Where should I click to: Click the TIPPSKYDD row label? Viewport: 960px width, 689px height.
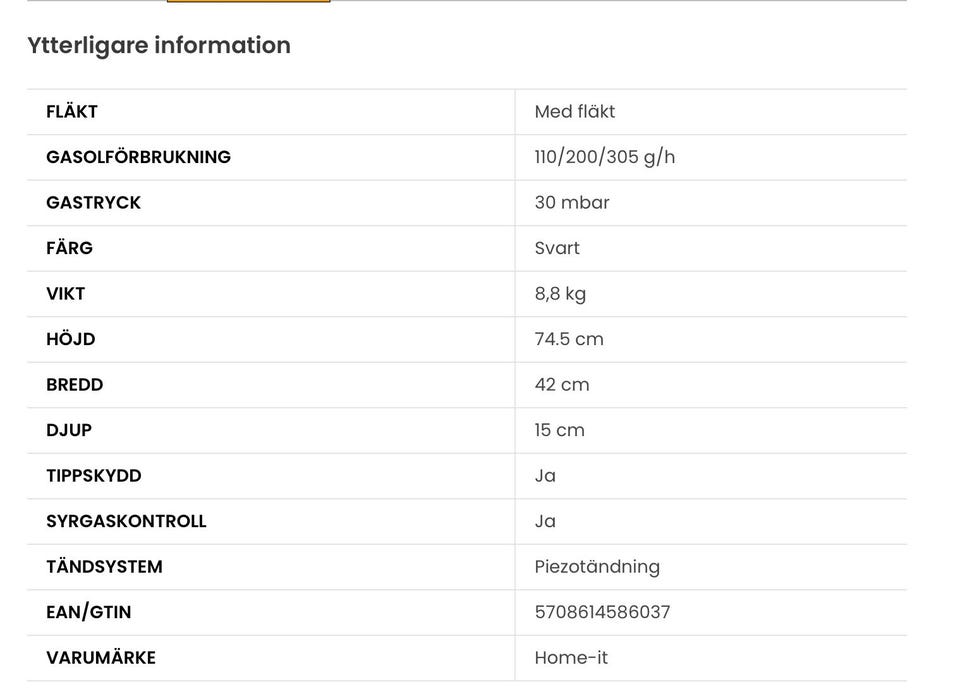[x=94, y=476]
